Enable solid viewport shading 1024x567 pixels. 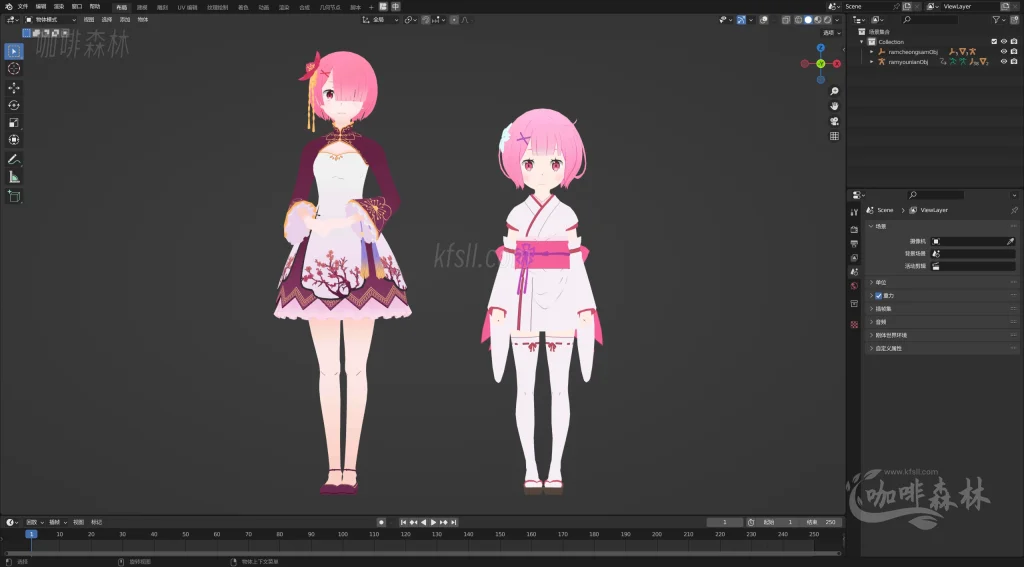click(808, 20)
